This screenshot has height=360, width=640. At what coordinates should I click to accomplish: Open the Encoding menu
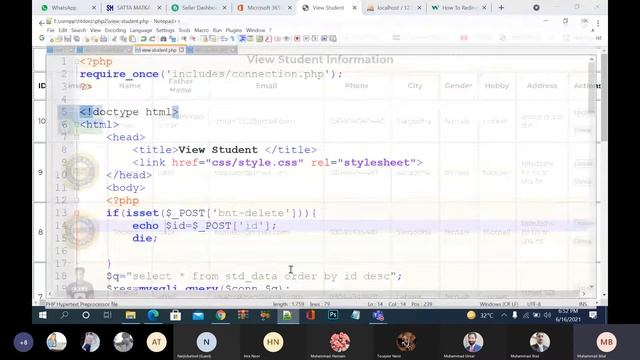pyautogui.click(x=115, y=30)
